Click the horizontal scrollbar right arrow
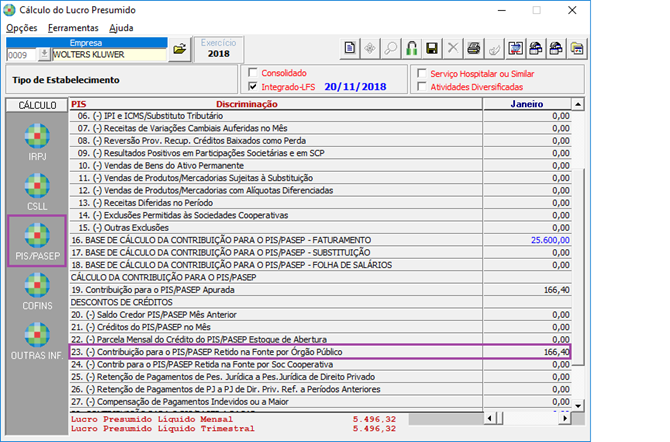The width and height of the screenshot is (670, 442). click(565, 418)
